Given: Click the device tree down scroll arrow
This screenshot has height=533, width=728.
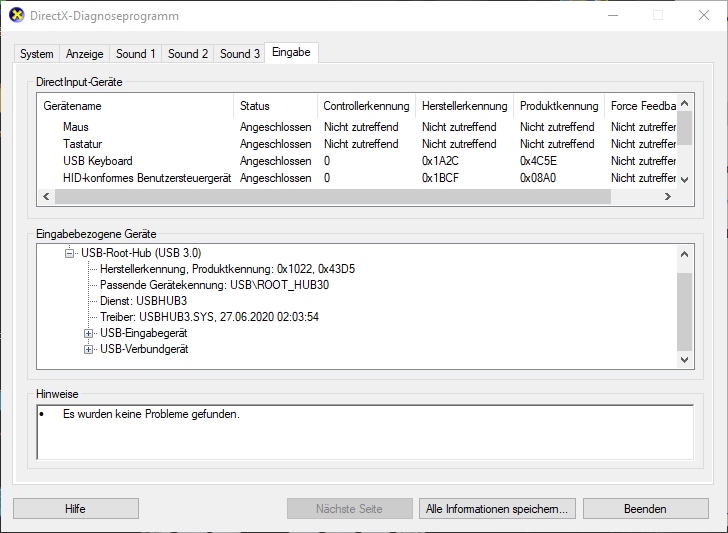Looking at the screenshot, I should coord(684,359).
